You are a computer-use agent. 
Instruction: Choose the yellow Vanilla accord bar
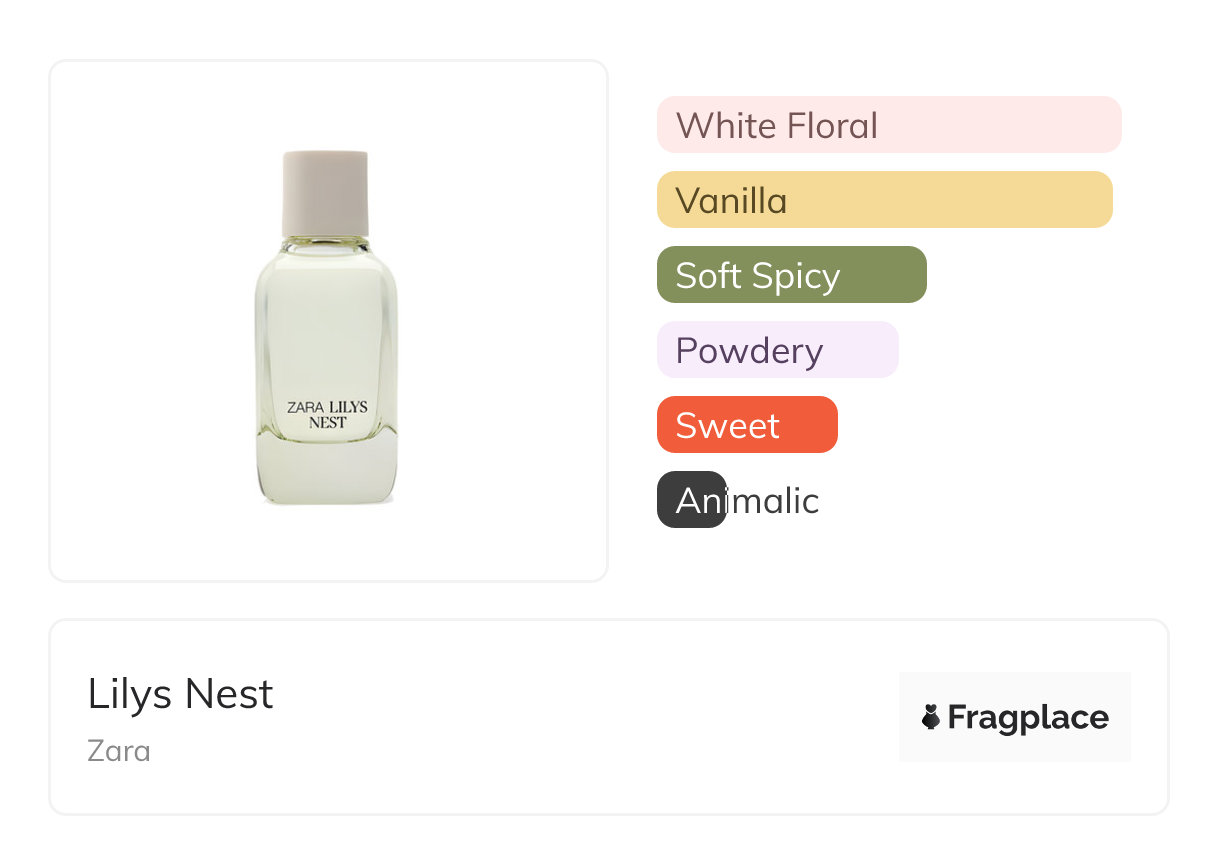(x=884, y=200)
